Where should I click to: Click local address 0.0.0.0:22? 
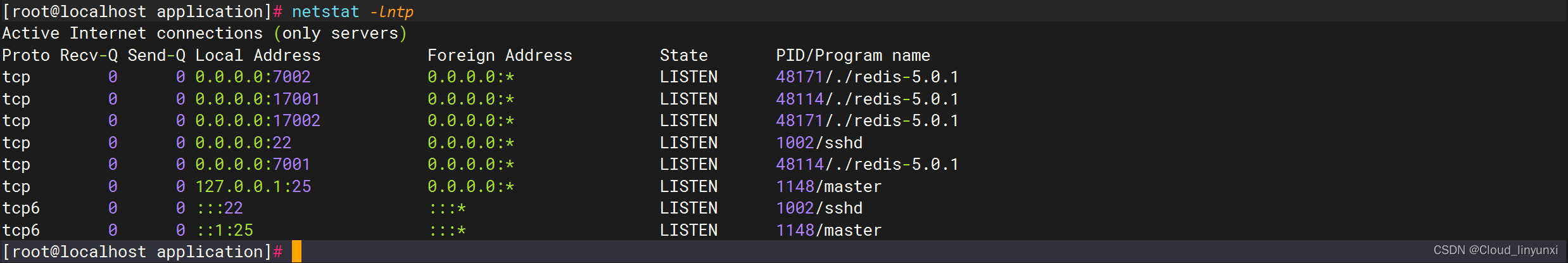point(243,143)
